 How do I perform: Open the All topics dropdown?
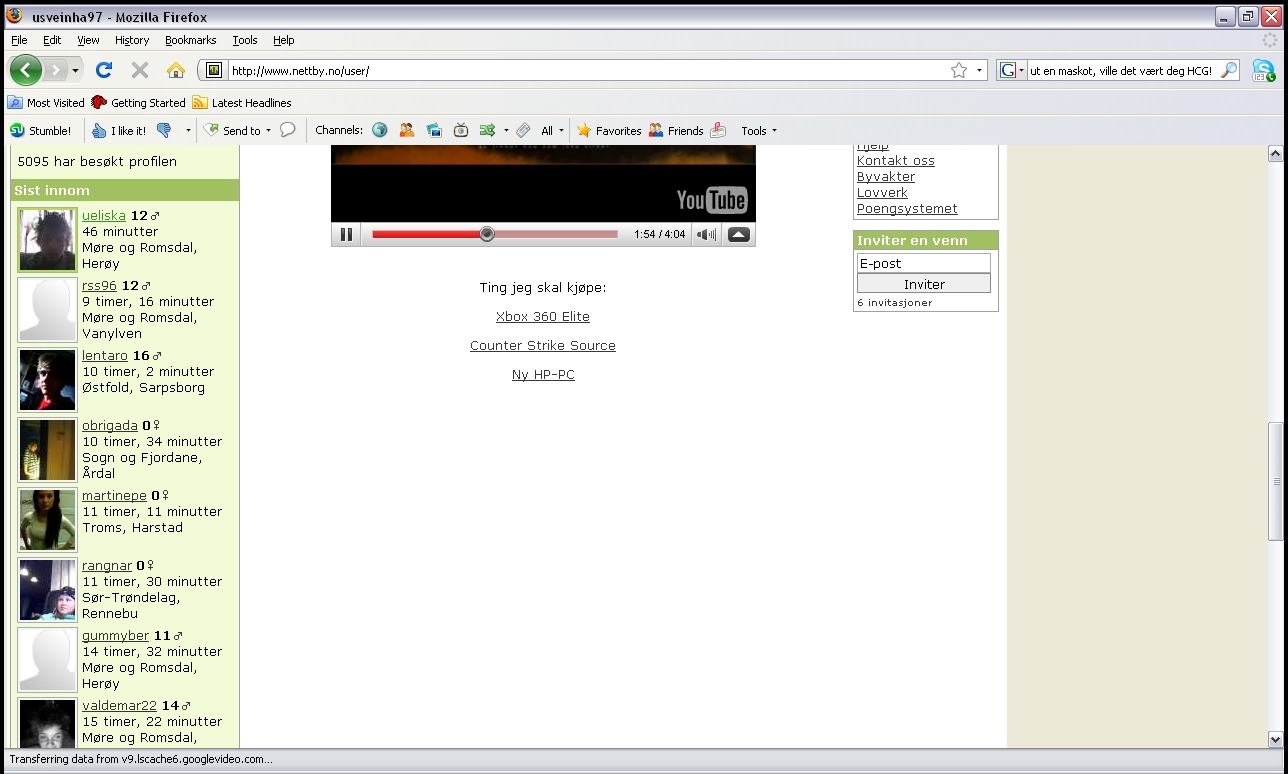pyautogui.click(x=552, y=130)
